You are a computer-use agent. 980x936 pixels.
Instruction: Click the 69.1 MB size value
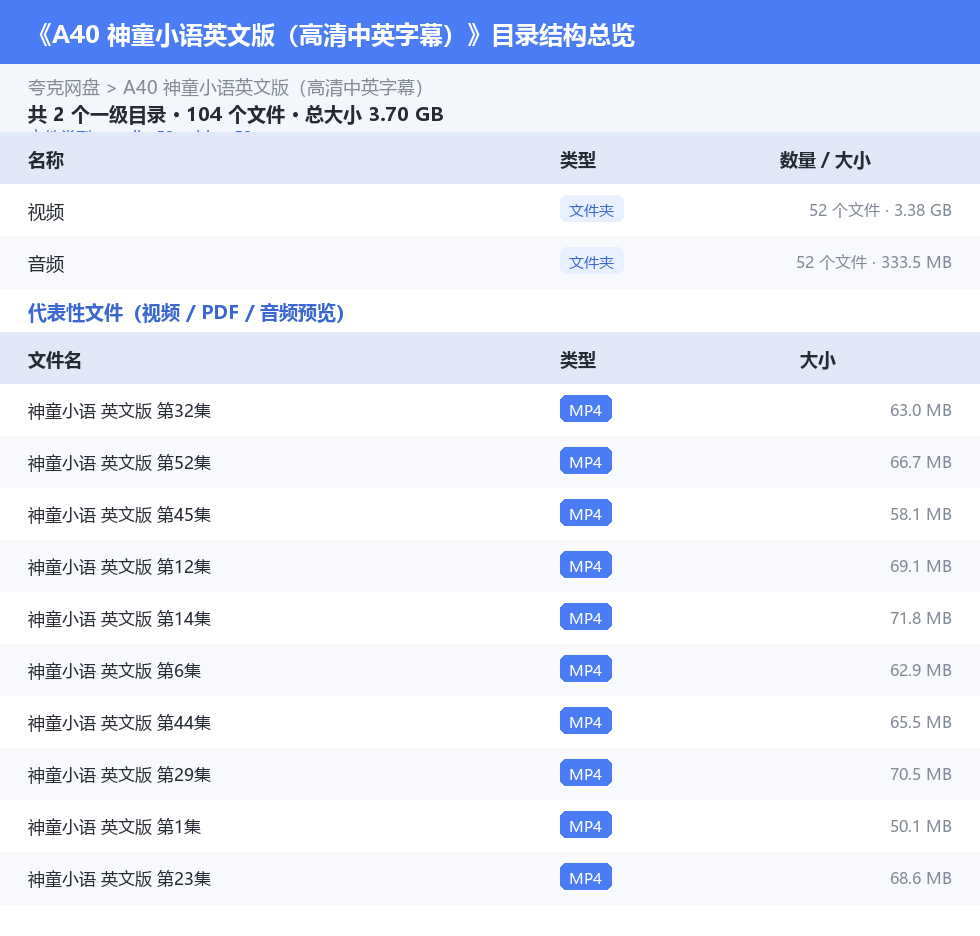pyautogui.click(x=921, y=565)
